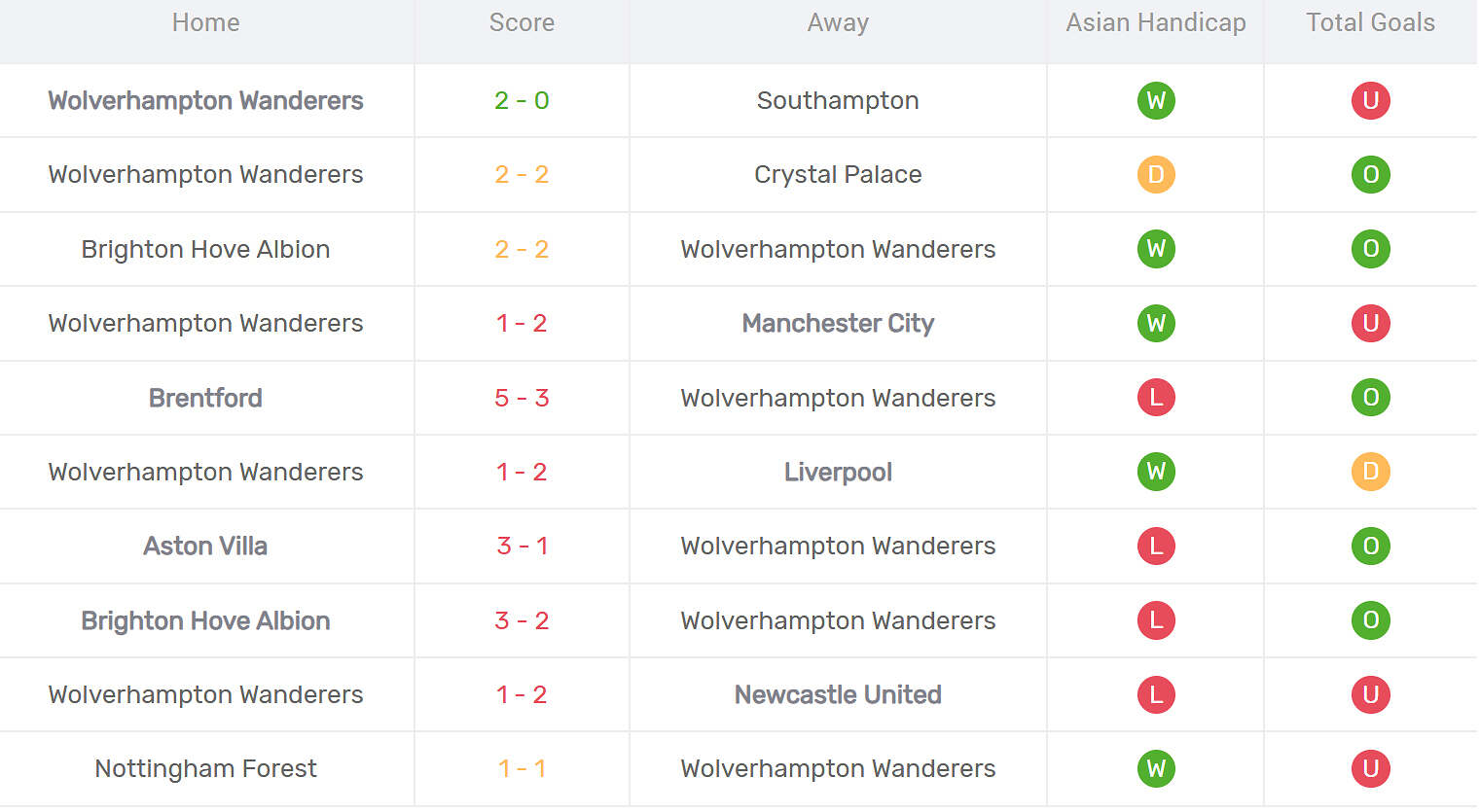The height and width of the screenshot is (812, 1480).
Task: Click the L handicap badge in Brentford row
Action: click(x=1156, y=398)
